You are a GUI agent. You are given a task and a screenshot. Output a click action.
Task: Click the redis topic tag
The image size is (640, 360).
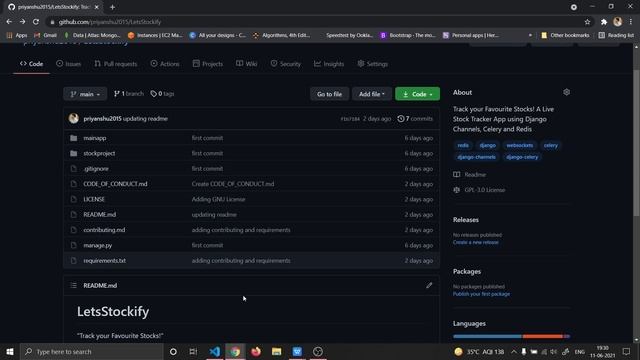pos(463,145)
